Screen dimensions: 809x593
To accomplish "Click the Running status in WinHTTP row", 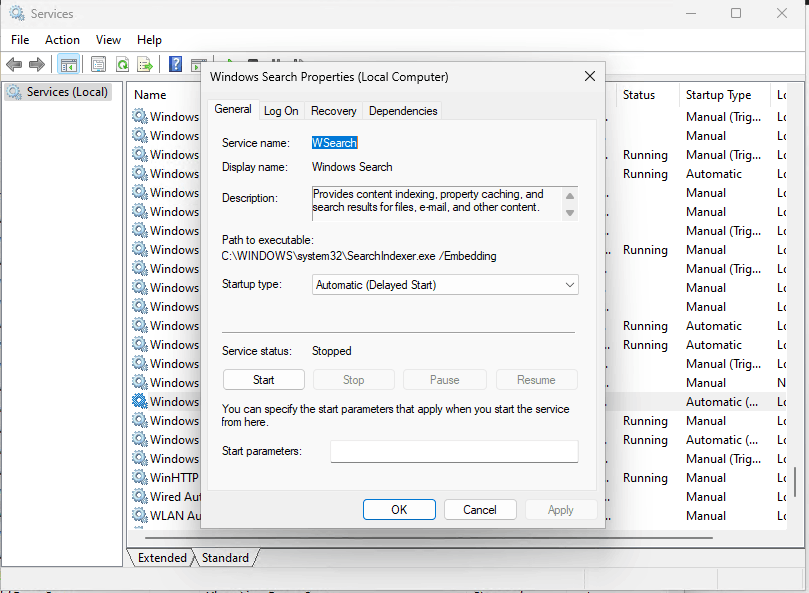I will [x=645, y=478].
